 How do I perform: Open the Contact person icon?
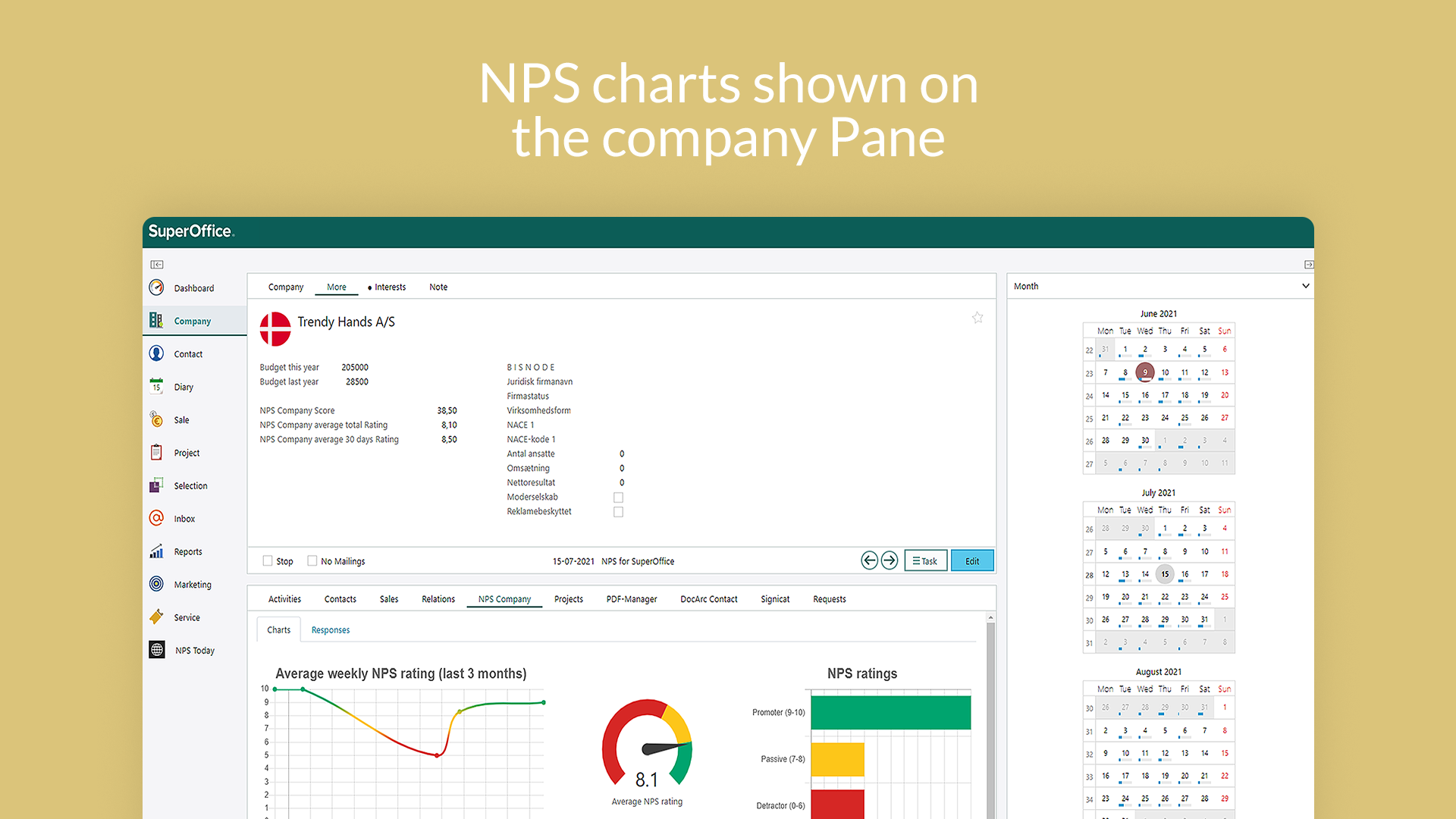156,353
